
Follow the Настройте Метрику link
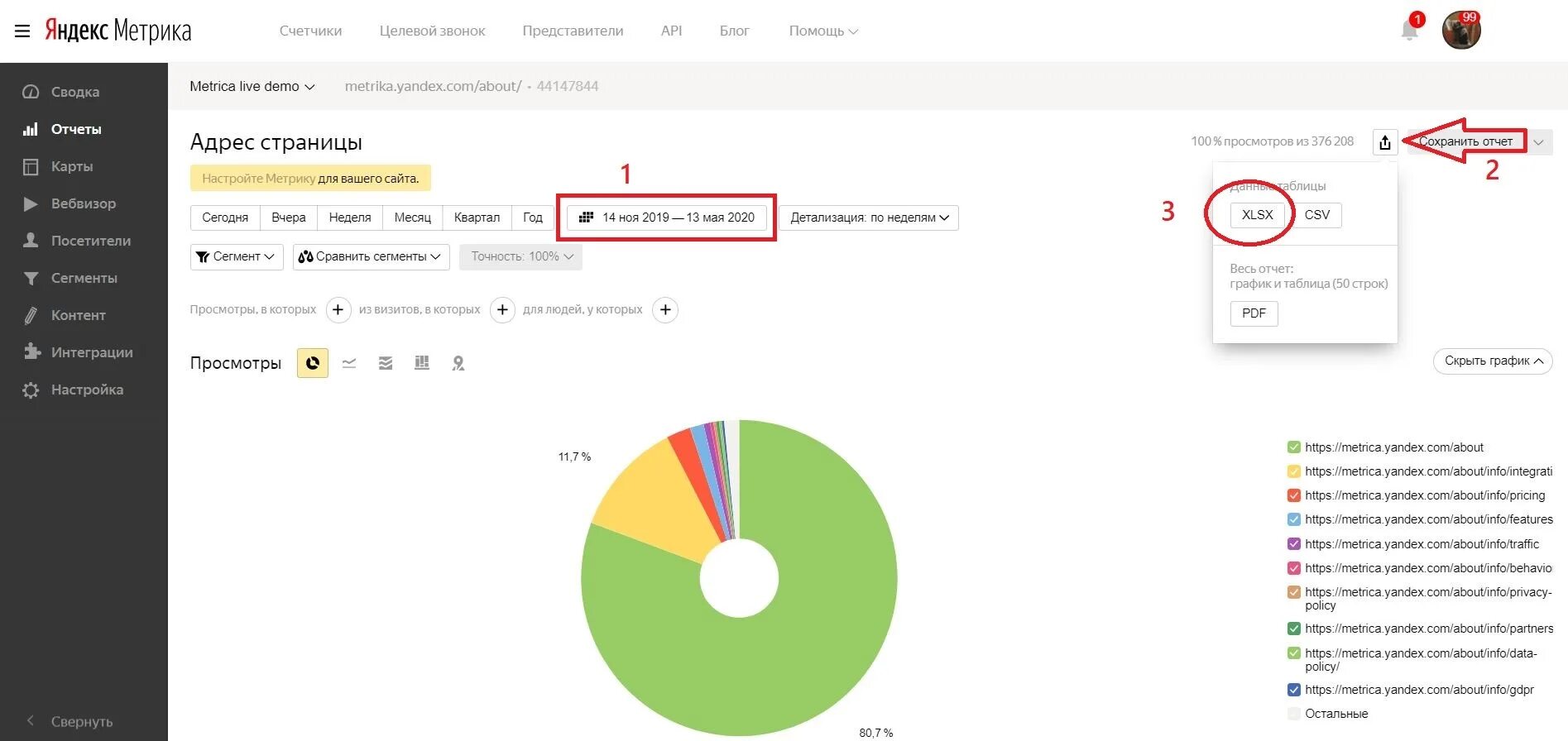pyautogui.click(x=259, y=179)
